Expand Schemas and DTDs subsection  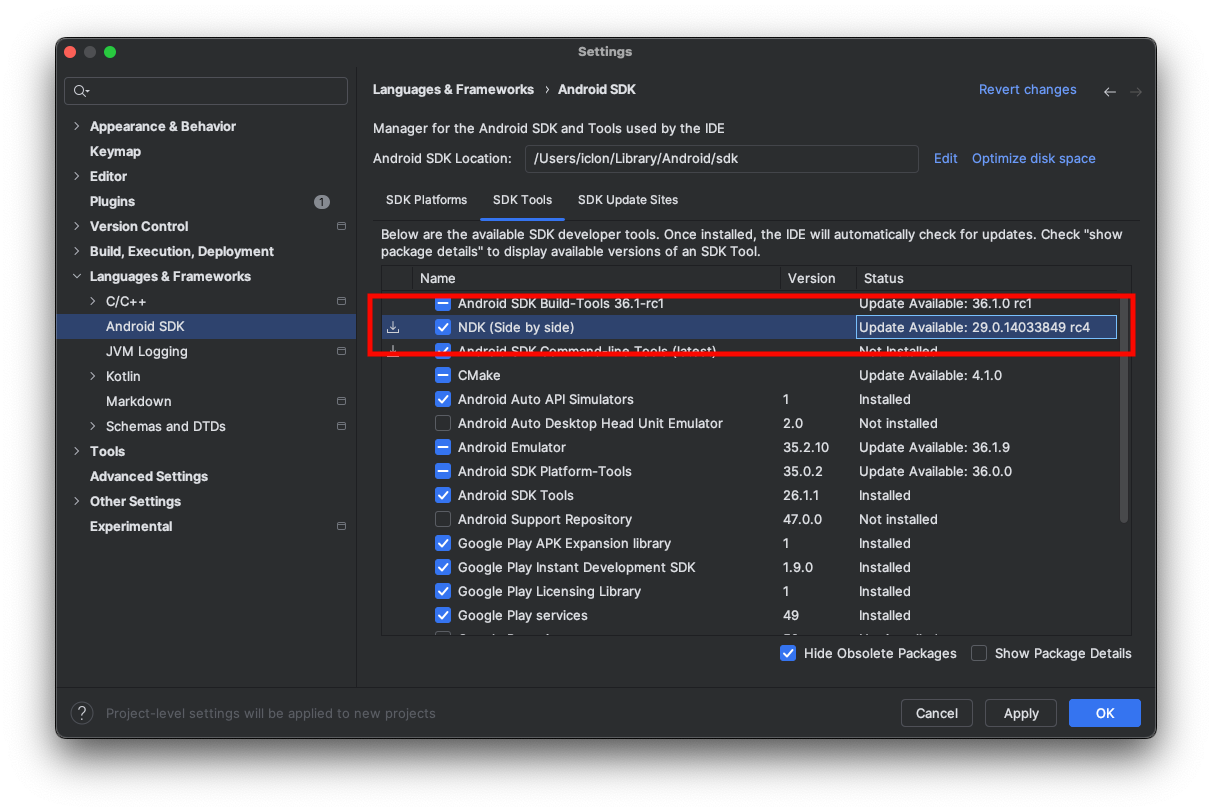pos(93,426)
